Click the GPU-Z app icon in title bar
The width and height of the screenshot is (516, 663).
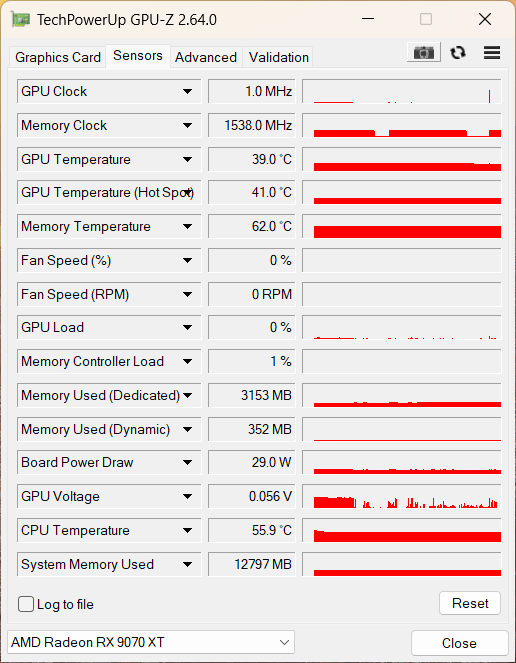[20, 19]
